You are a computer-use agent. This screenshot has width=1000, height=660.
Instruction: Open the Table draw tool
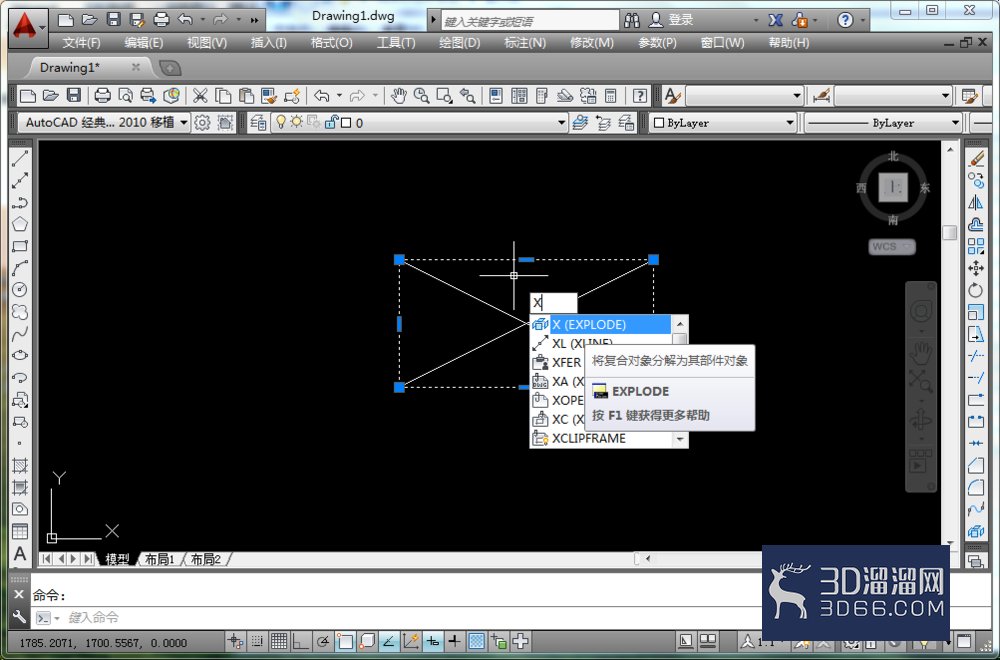point(20,531)
